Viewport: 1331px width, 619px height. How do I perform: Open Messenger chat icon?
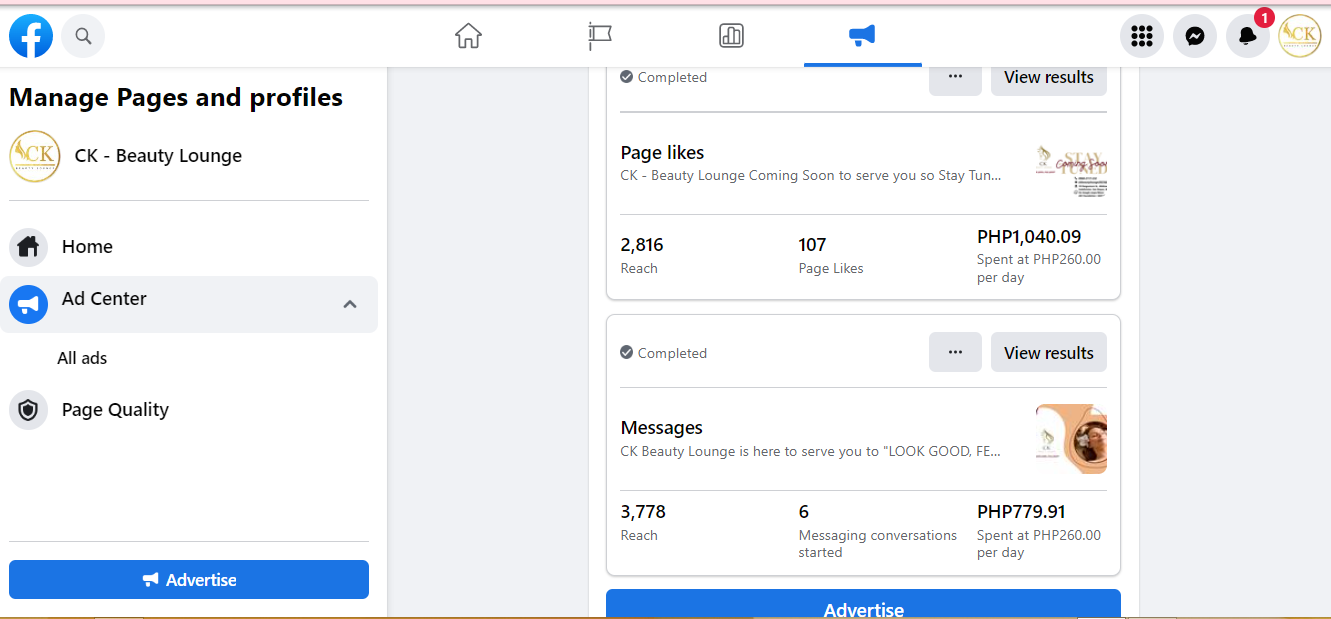click(1194, 37)
